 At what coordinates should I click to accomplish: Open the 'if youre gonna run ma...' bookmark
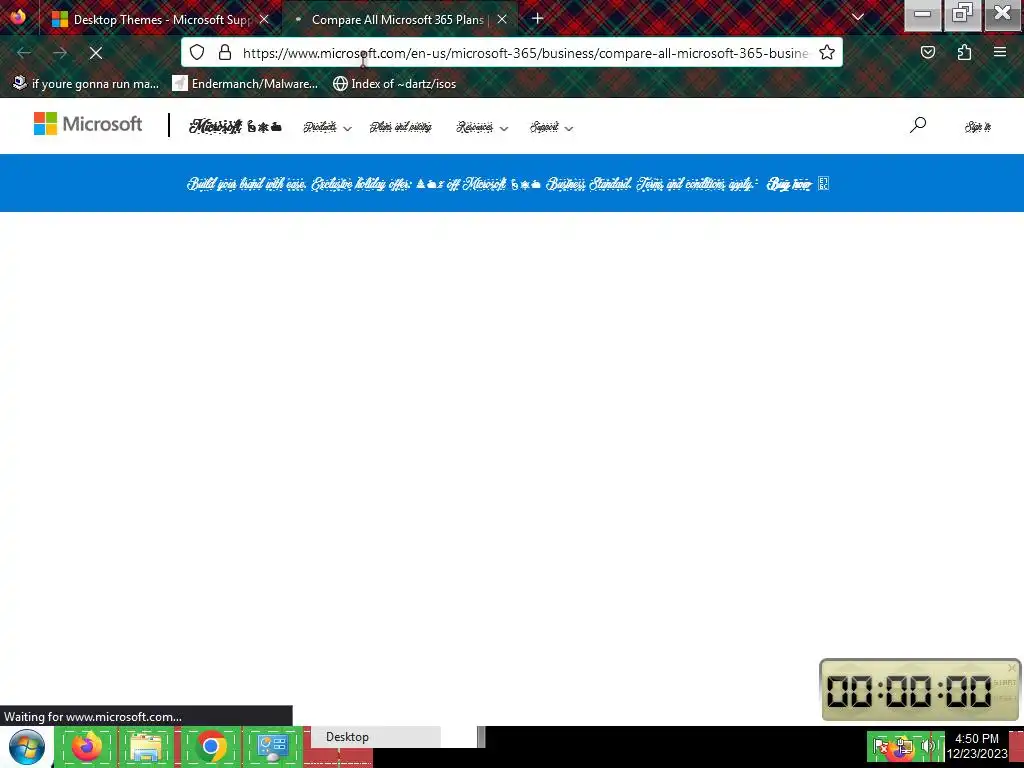click(86, 84)
